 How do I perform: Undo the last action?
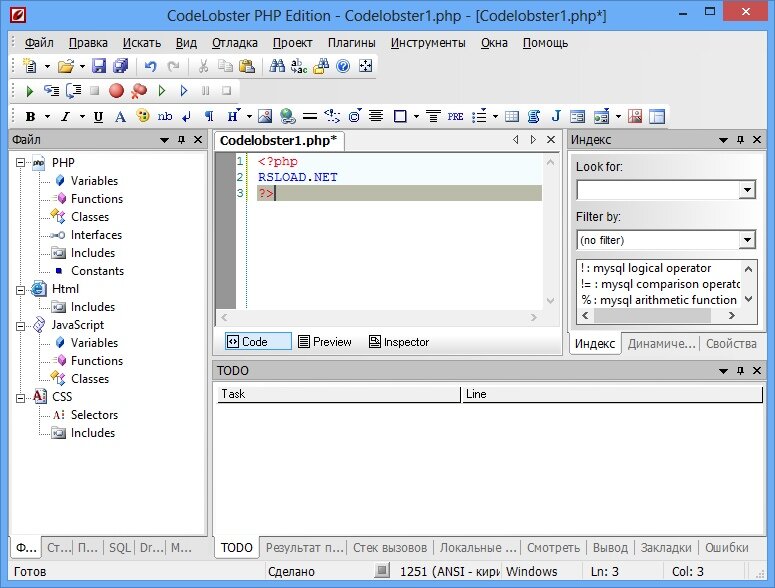pos(150,66)
